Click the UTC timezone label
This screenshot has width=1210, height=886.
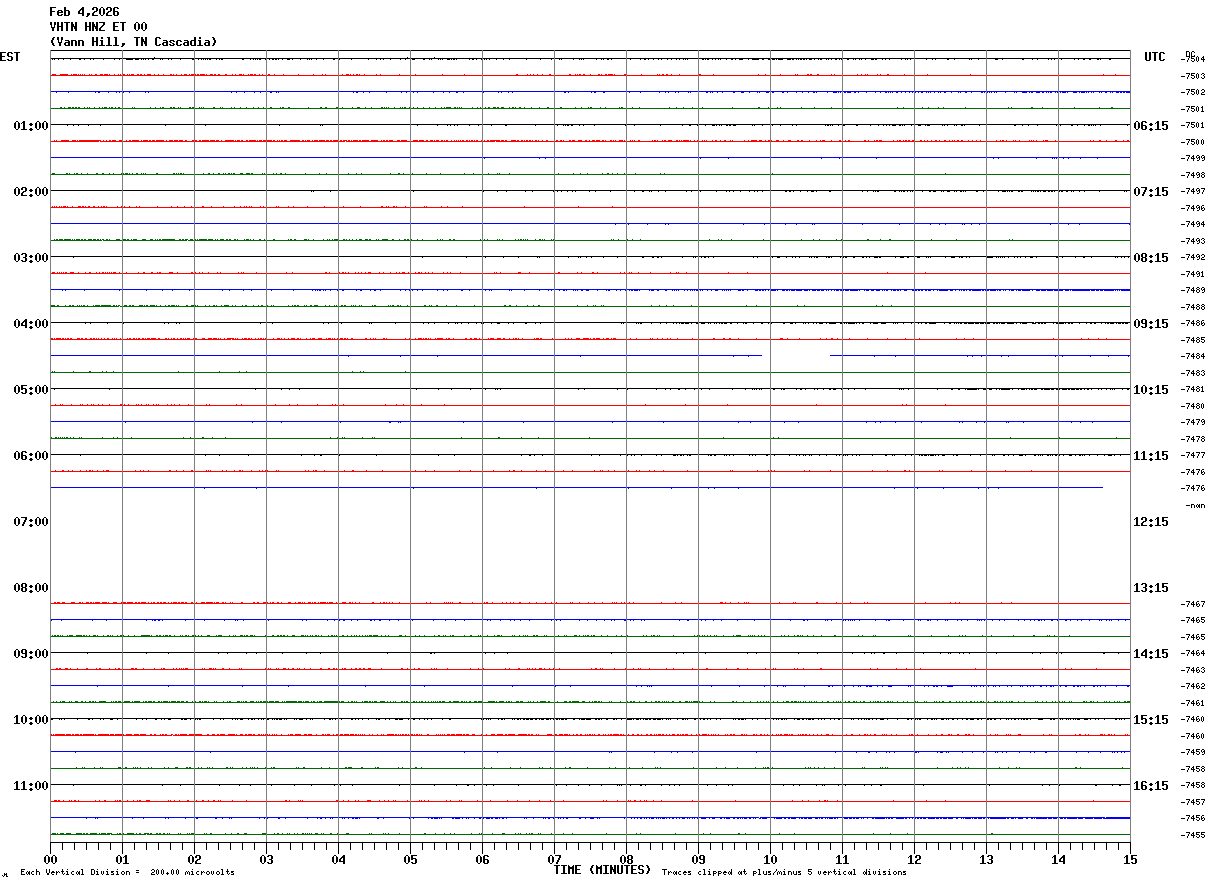pos(1154,57)
